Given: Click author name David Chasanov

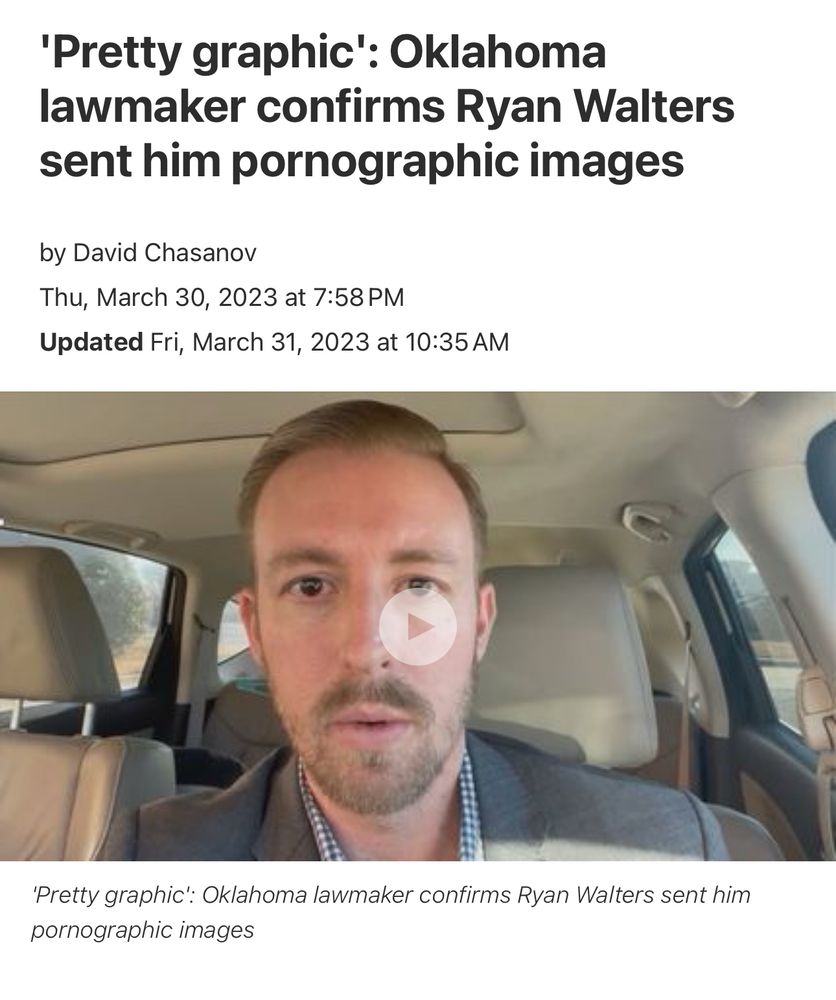Looking at the screenshot, I should (165, 253).
